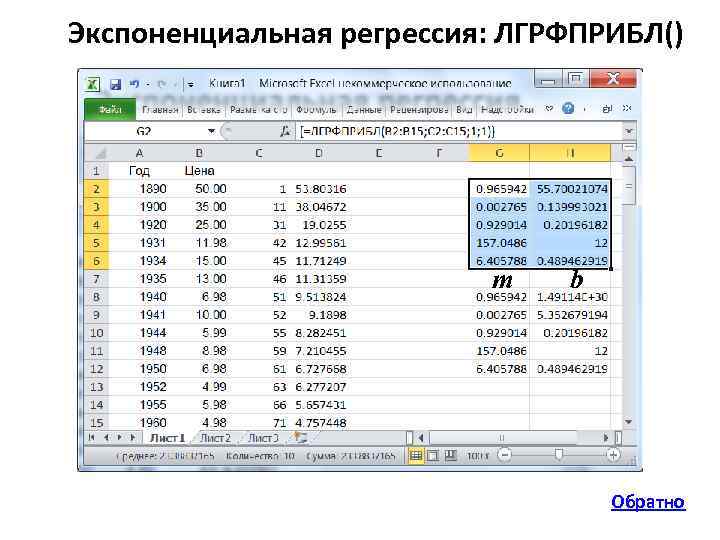Viewport: 720px width, 540px height.
Task: Click the workbook restore window icon
Action: click(x=607, y=109)
